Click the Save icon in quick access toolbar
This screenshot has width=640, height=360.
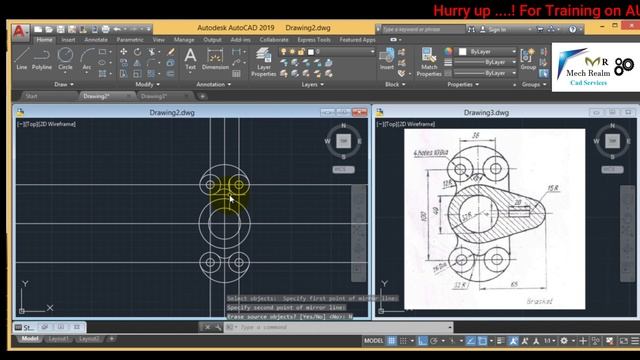[x=60, y=29]
